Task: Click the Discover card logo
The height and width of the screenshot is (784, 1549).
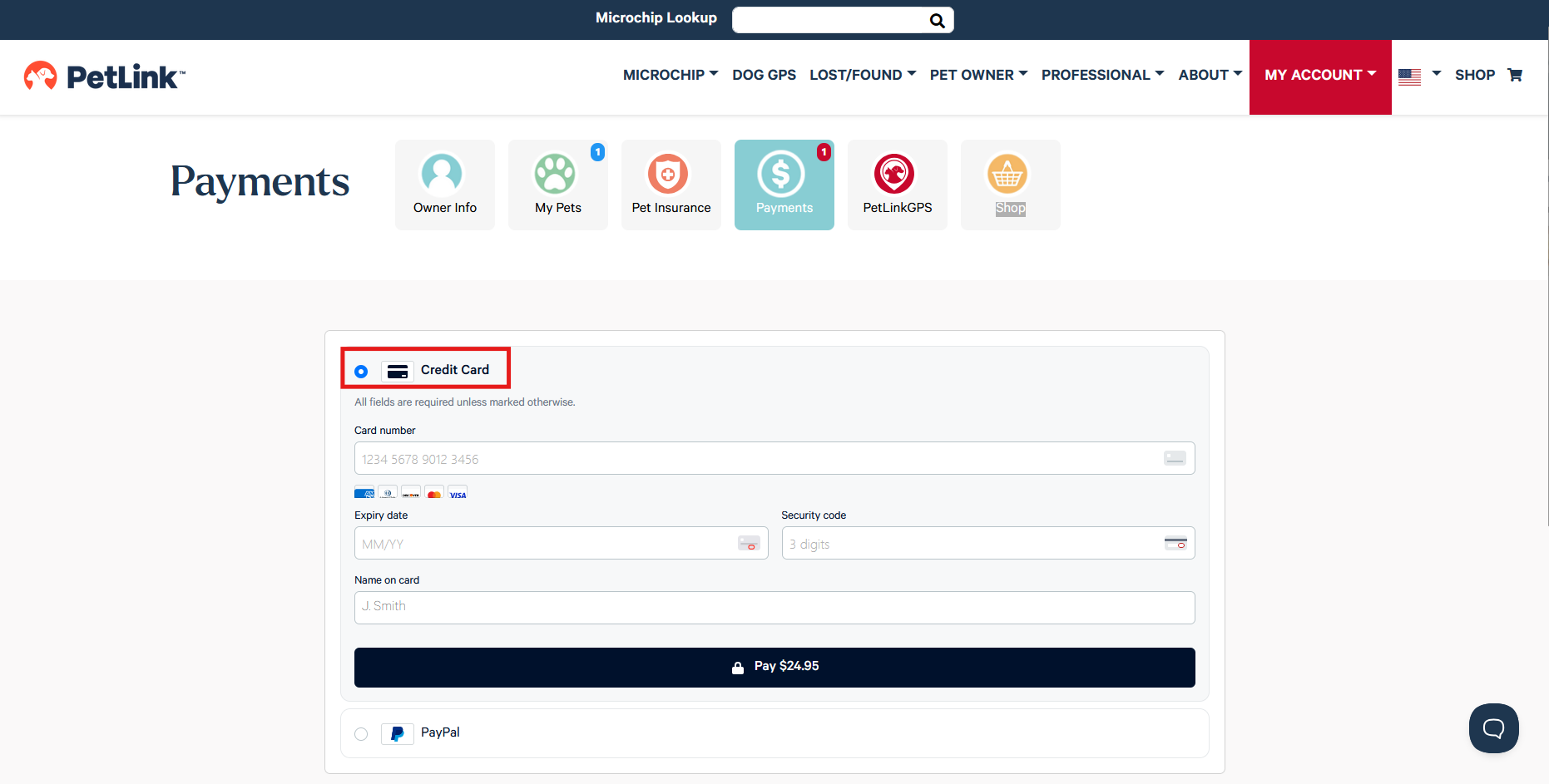Action: tap(411, 492)
